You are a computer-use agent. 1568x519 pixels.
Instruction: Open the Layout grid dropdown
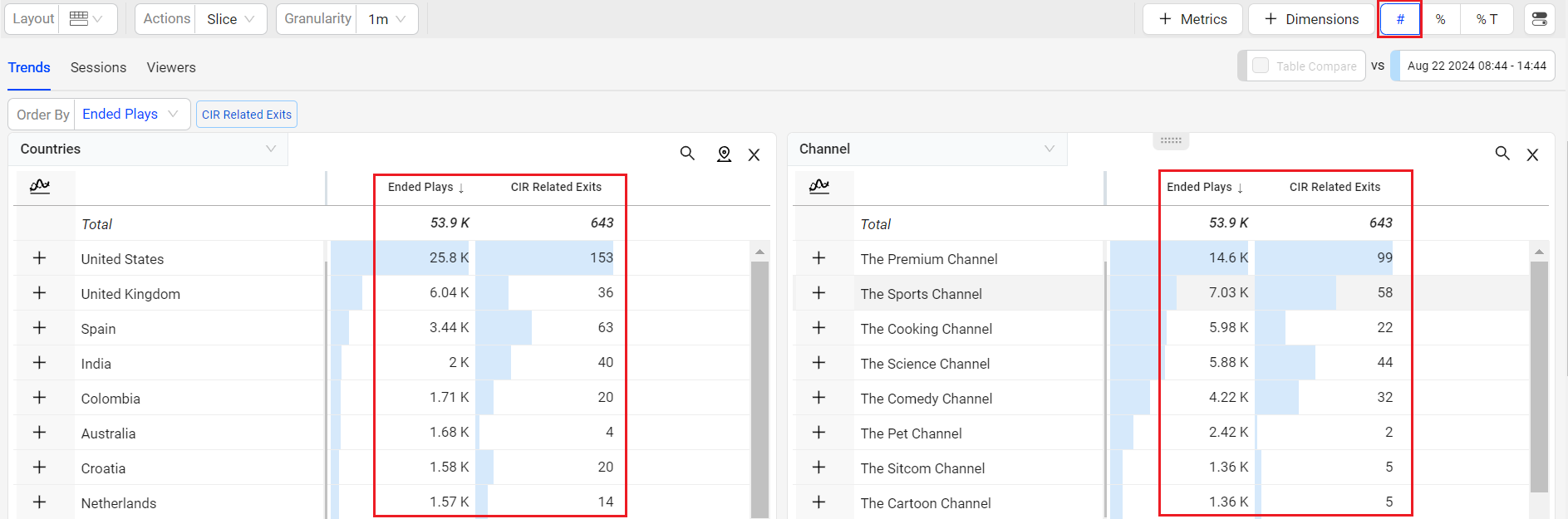[x=86, y=18]
